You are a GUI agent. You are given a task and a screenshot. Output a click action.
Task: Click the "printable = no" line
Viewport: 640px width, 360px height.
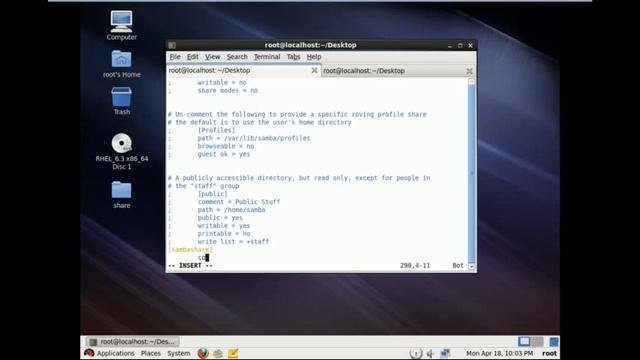pos(224,233)
